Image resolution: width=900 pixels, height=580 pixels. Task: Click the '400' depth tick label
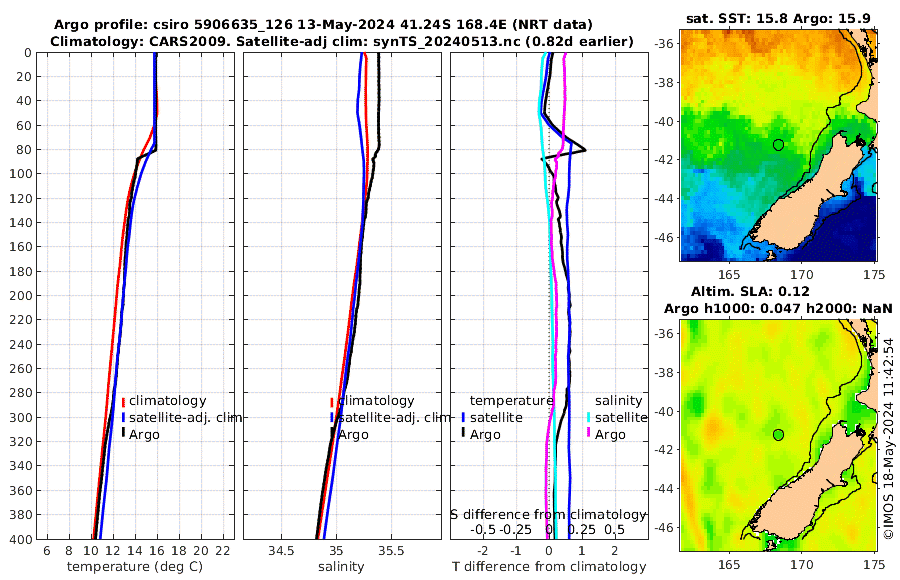click(x=21, y=539)
